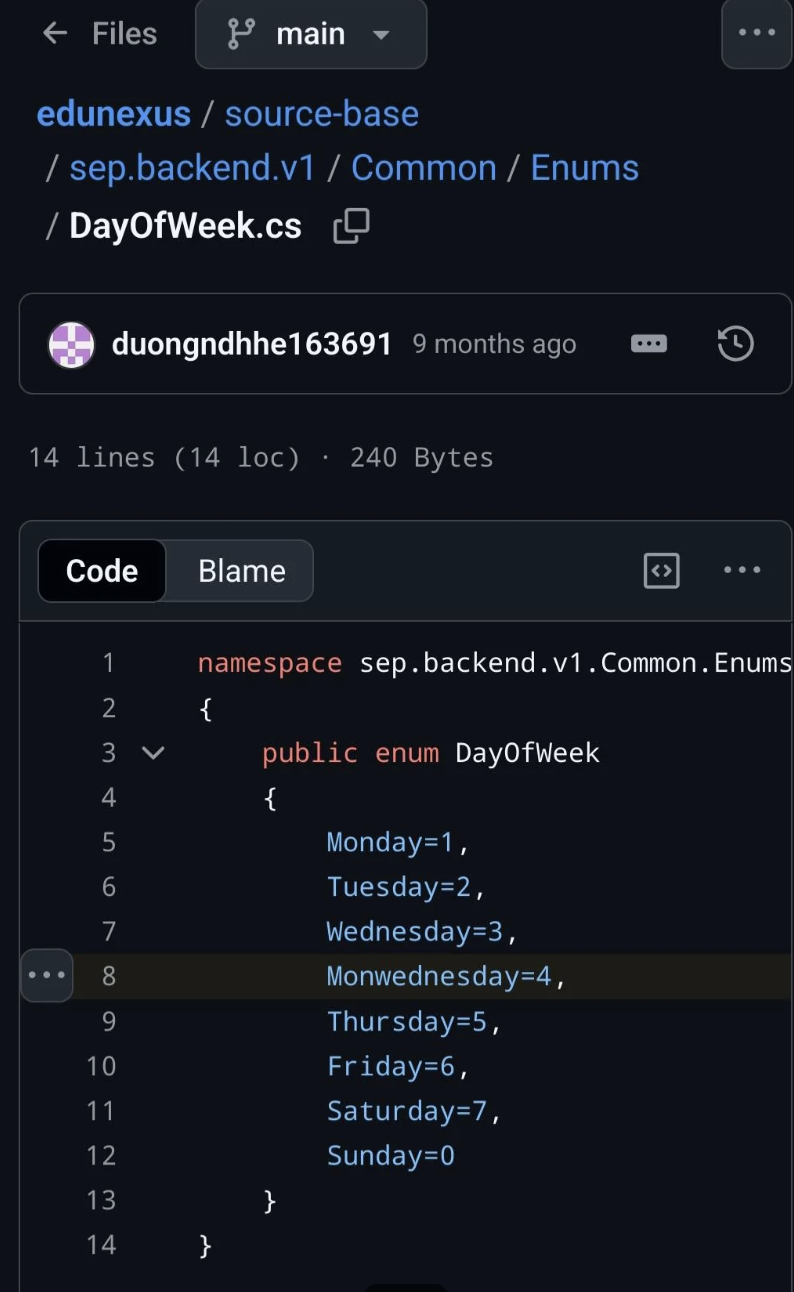Open the main branch selector dropdown
Viewport: 794px width, 1292px height.
coord(311,34)
